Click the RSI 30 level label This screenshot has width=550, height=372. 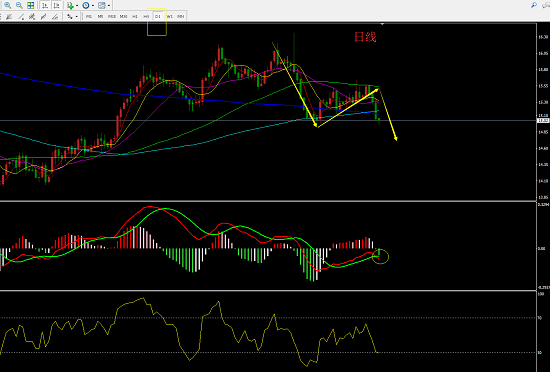(539, 352)
